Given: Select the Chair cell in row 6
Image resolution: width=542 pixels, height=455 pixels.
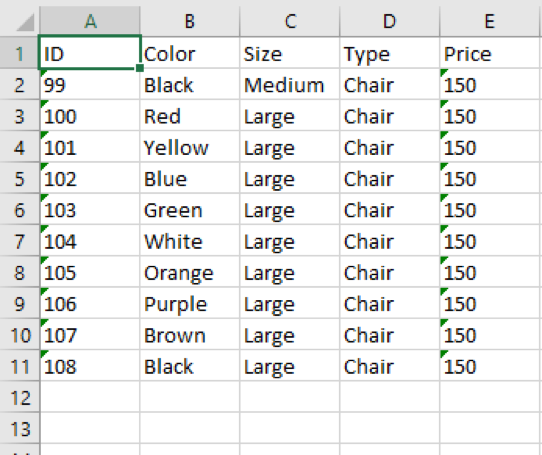Looking at the screenshot, I should click(x=390, y=210).
